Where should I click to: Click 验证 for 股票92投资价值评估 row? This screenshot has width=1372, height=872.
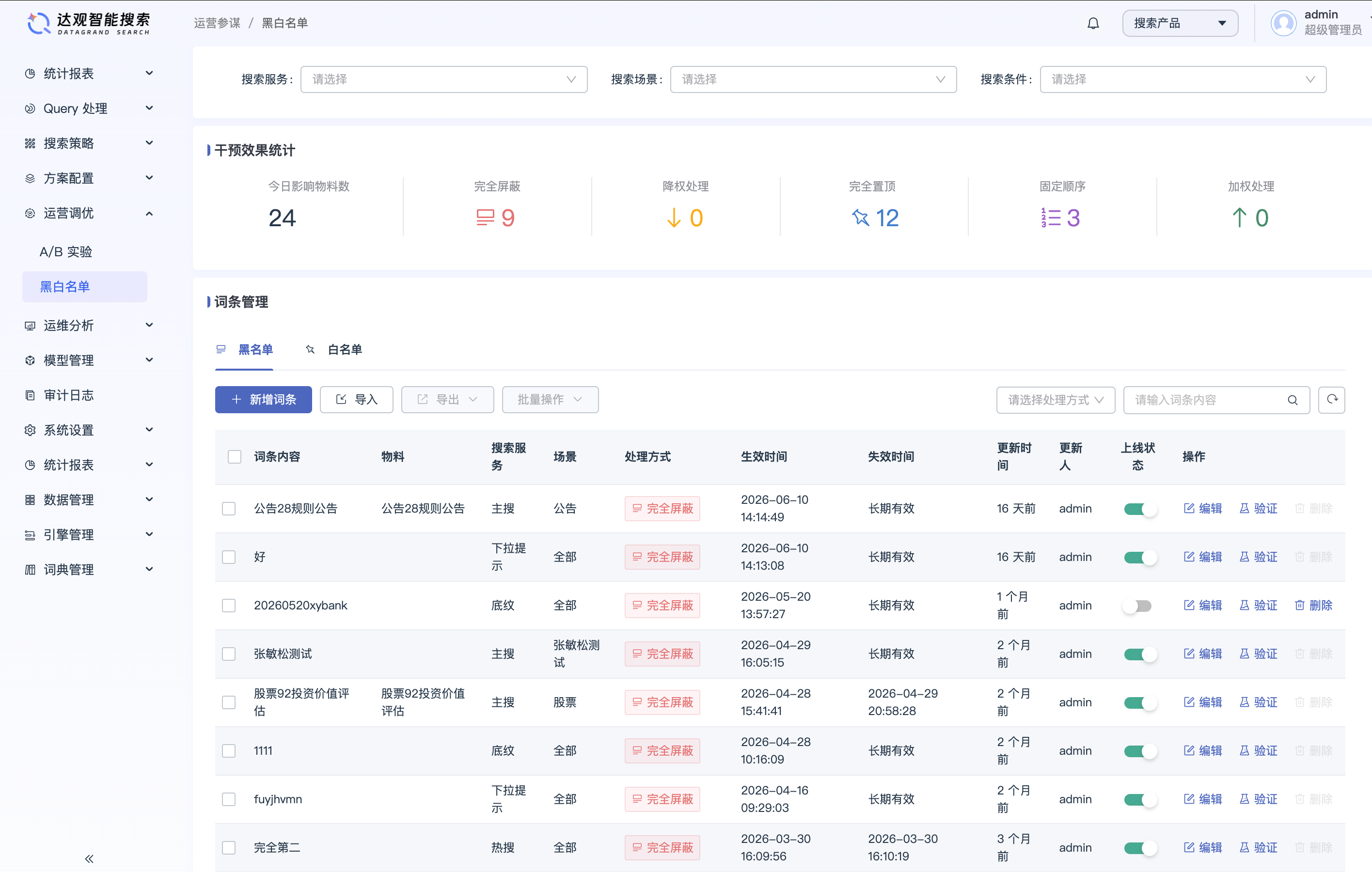click(1258, 701)
